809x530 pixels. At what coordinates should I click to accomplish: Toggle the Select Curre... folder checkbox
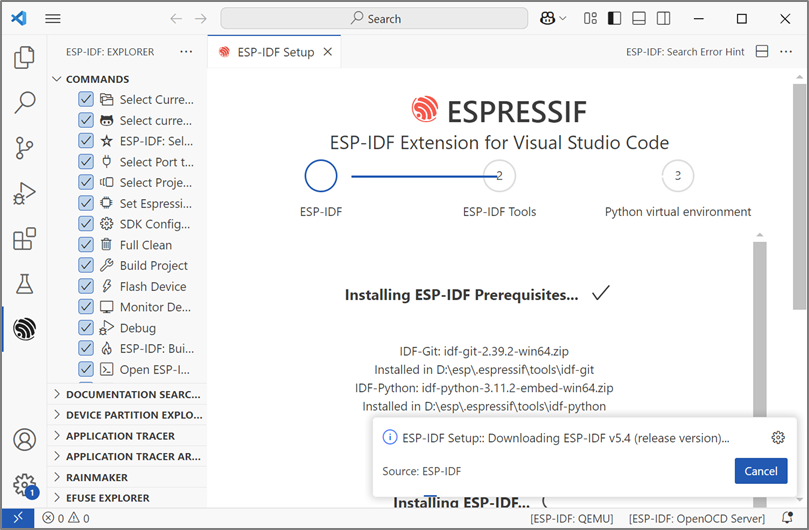(86, 99)
